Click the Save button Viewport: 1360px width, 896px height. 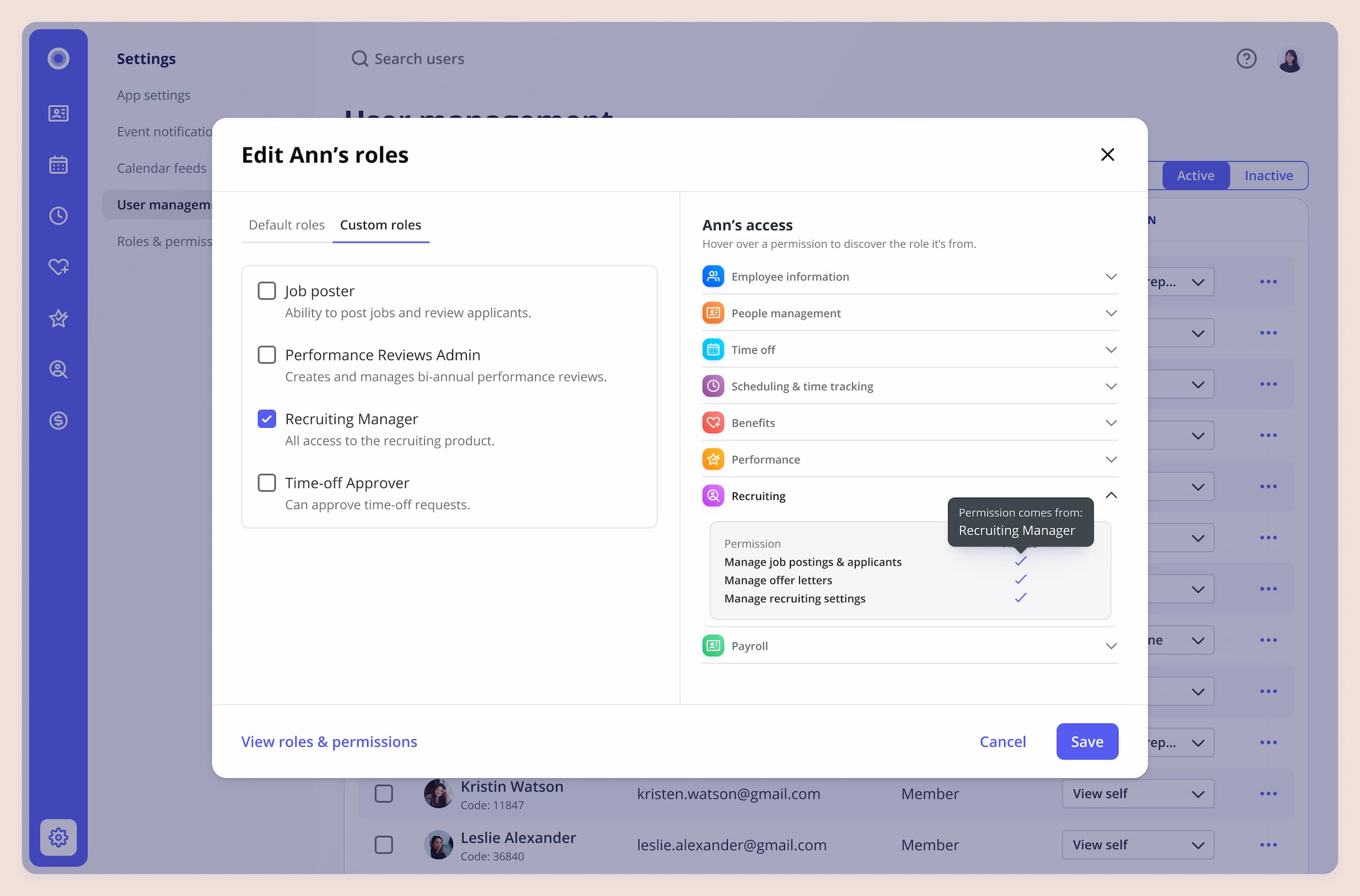coord(1086,741)
